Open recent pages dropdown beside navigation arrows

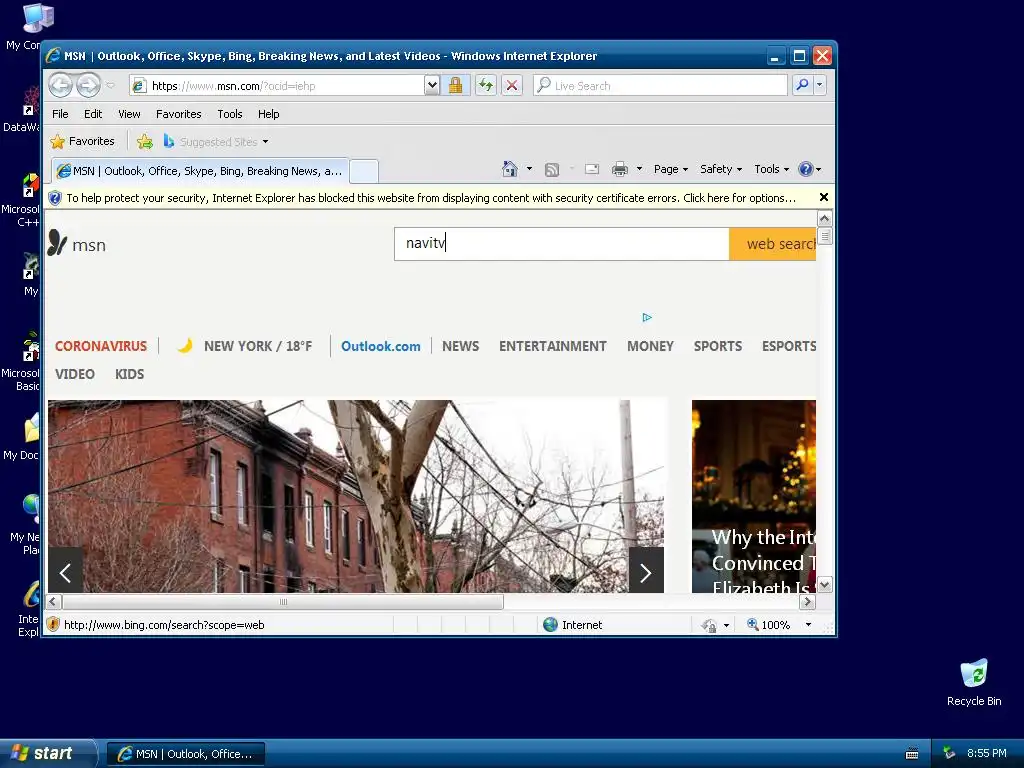[x=110, y=86]
